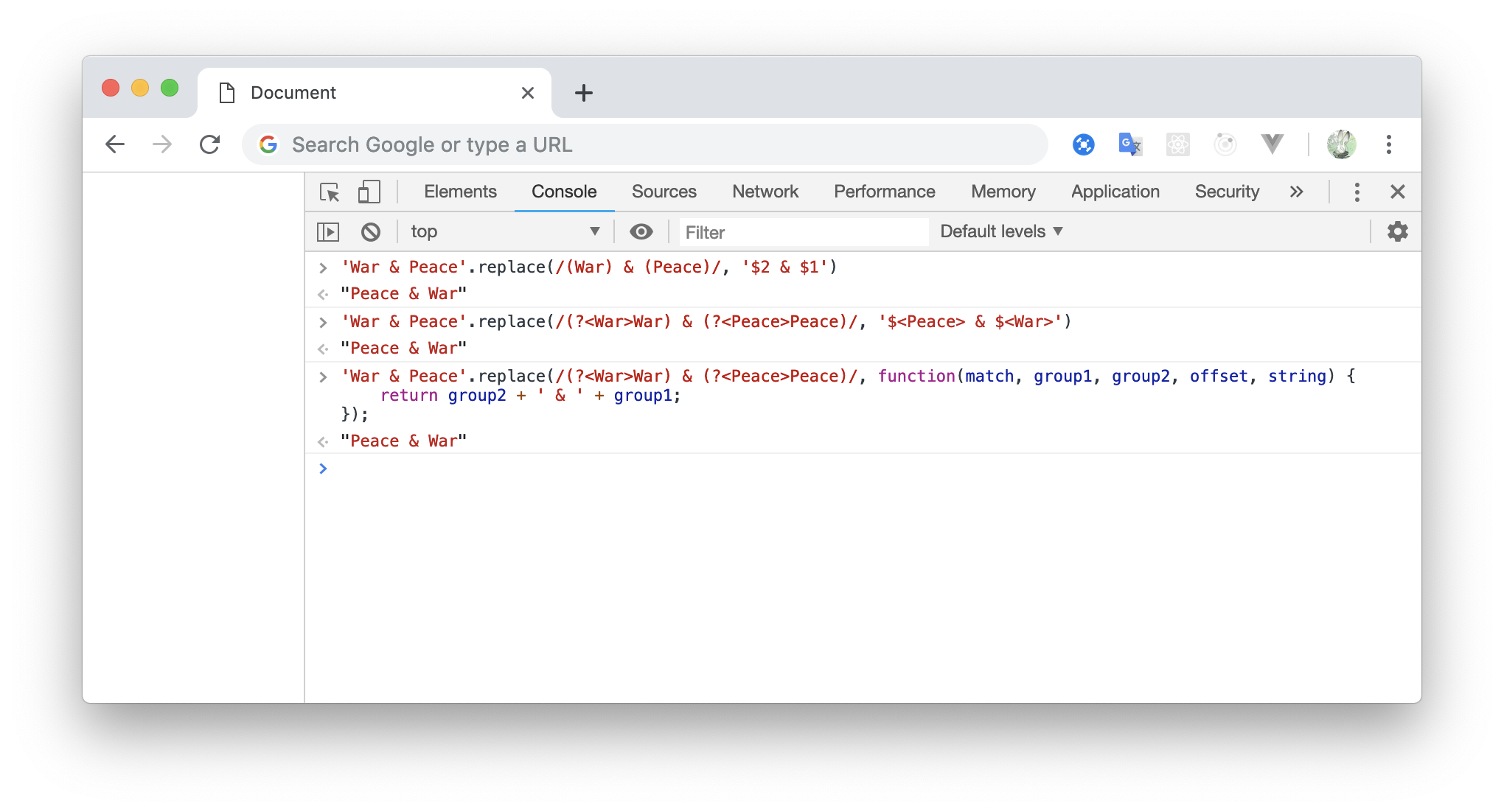Click the React DevTools extension icon

(1177, 144)
